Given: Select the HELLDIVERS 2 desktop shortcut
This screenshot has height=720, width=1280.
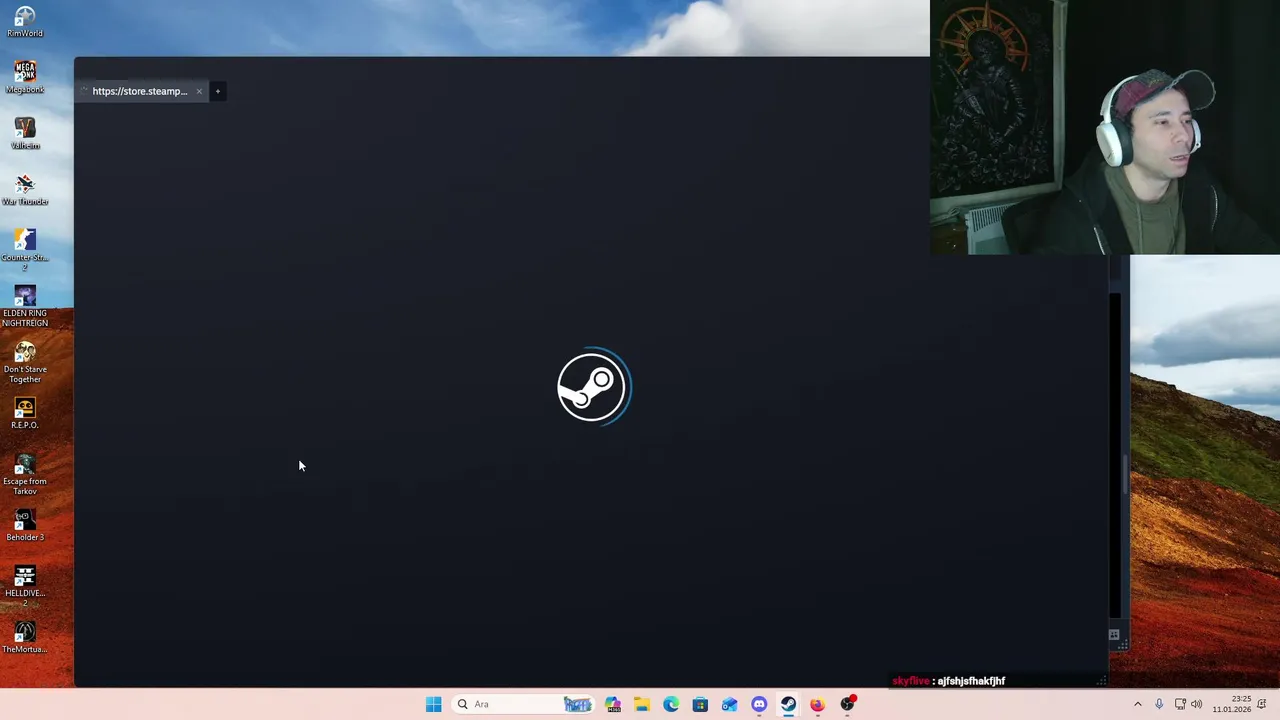Looking at the screenshot, I should click(x=25, y=585).
